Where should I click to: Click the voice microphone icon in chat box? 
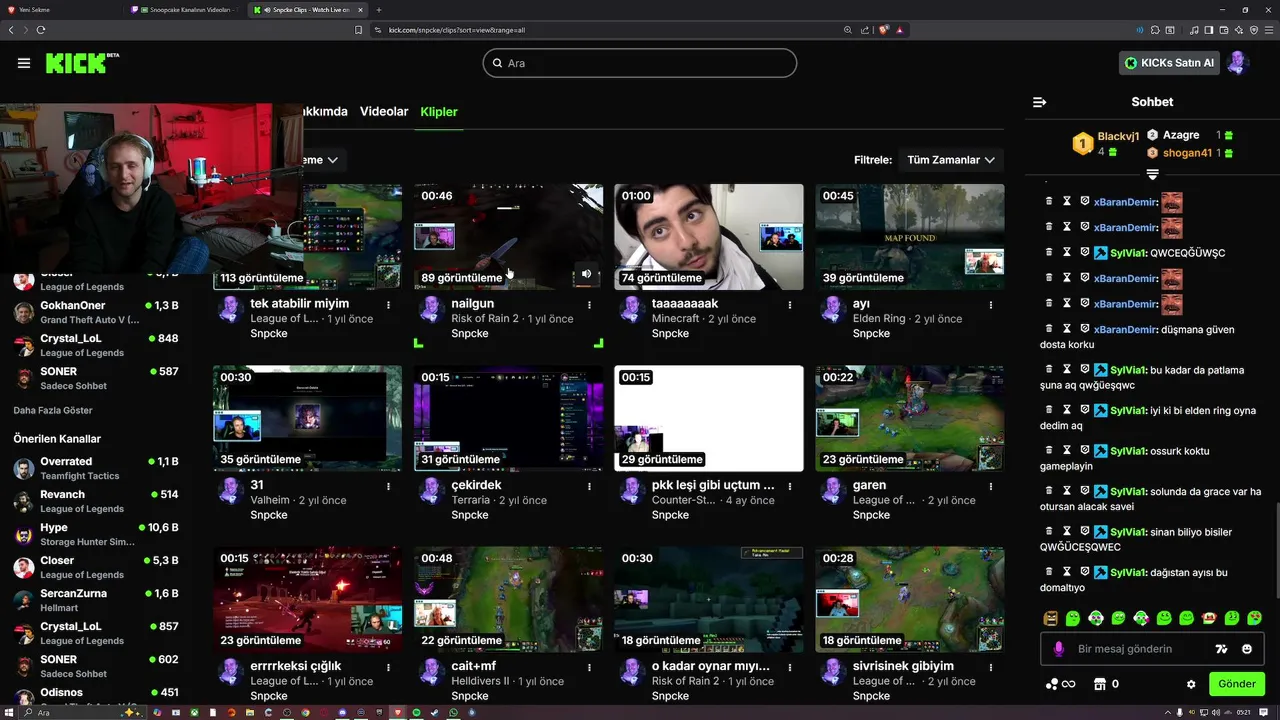[x=1059, y=649]
